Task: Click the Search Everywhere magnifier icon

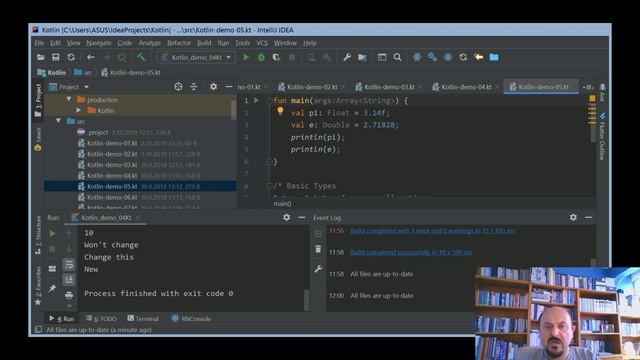Action: pyautogui.click(x=397, y=58)
